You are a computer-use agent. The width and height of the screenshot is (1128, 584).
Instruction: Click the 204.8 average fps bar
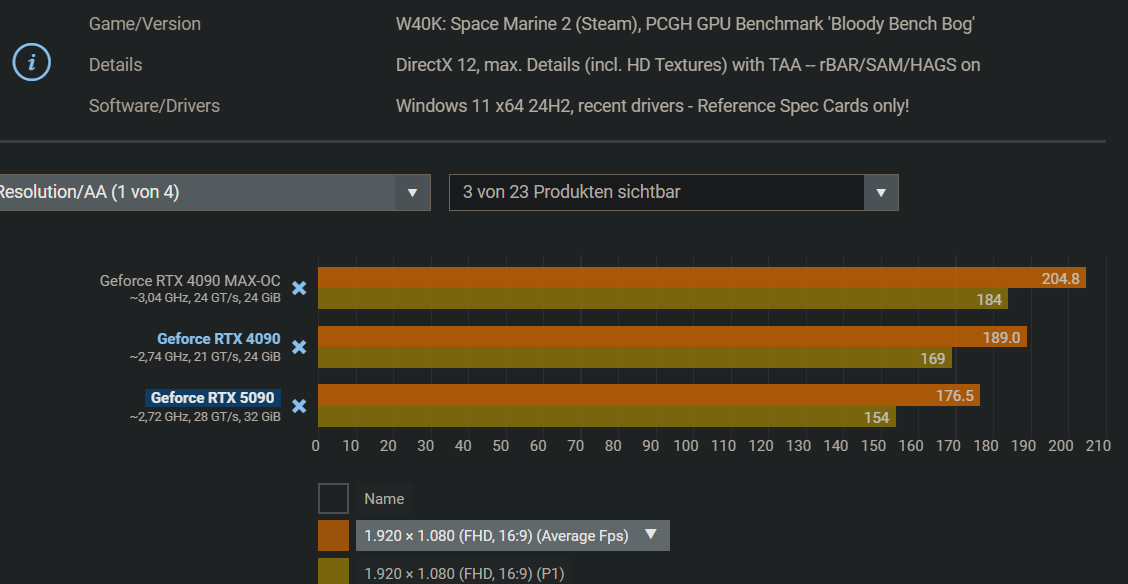701,278
